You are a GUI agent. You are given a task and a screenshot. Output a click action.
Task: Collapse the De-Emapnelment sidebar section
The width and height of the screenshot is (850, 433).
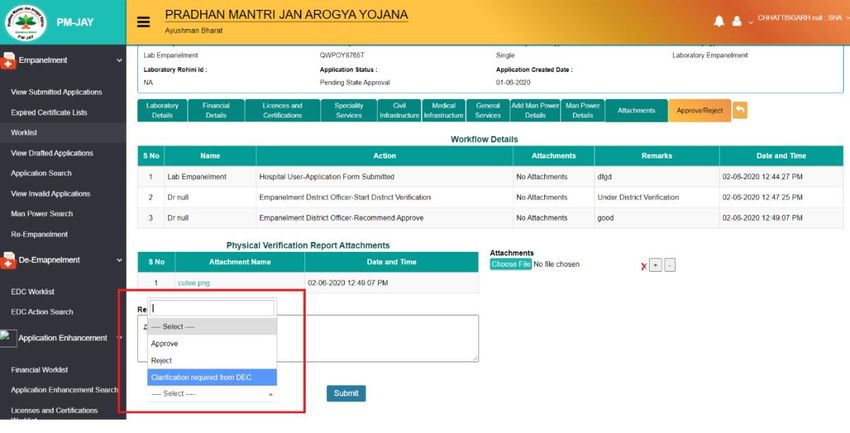pos(119,260)
